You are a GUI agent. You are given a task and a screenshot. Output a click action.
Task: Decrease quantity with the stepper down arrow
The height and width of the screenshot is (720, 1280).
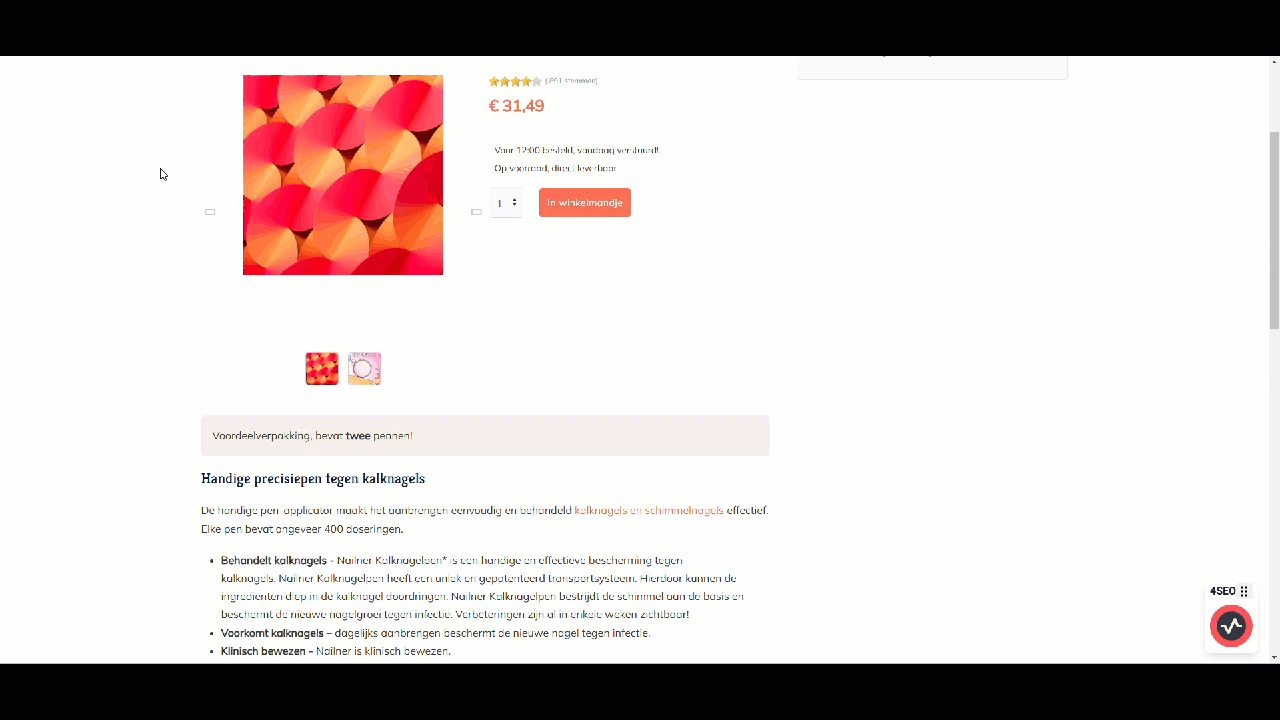515,206
